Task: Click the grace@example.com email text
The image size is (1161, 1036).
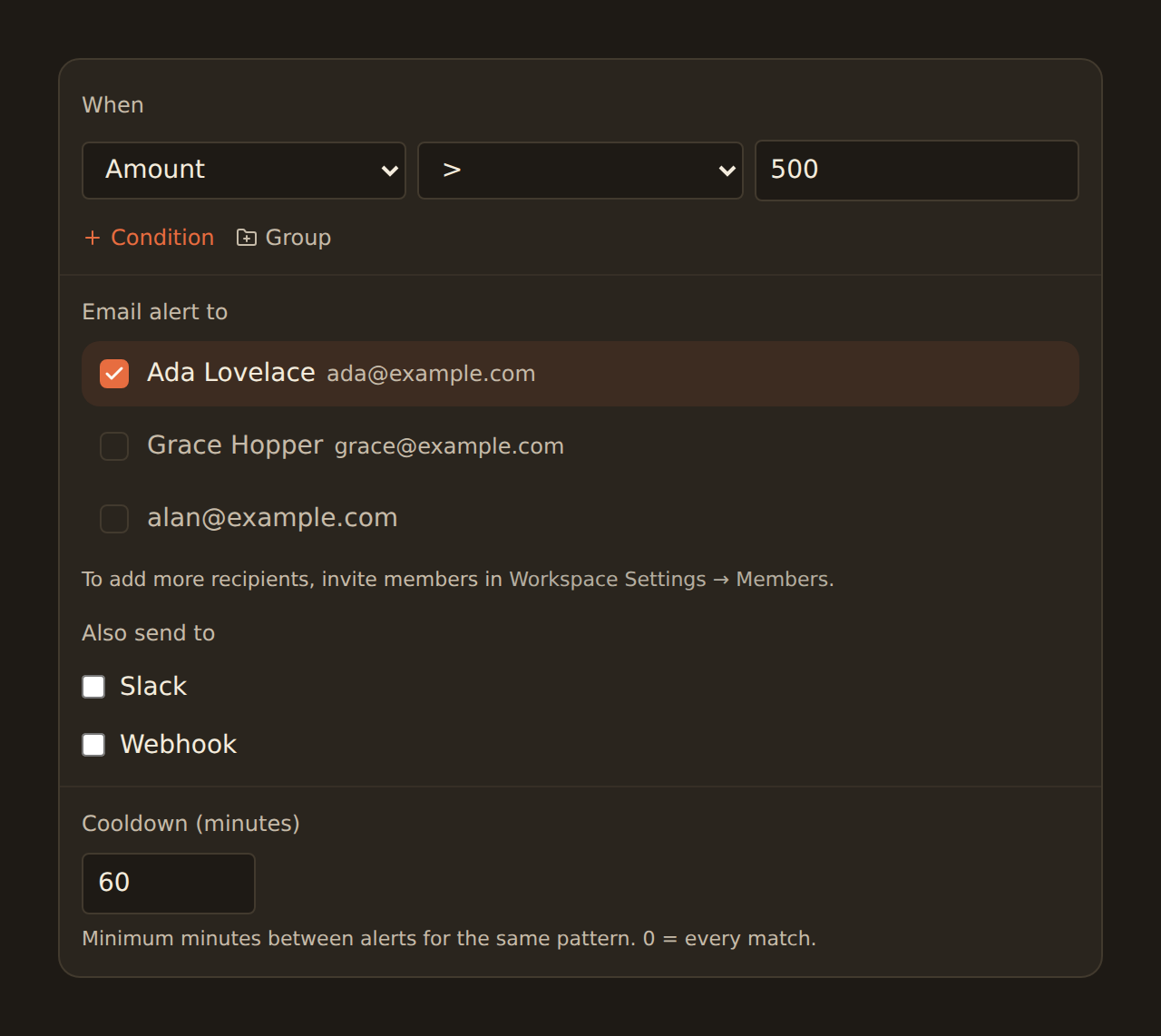Action: pyautogui.click(x=449, y=446)
